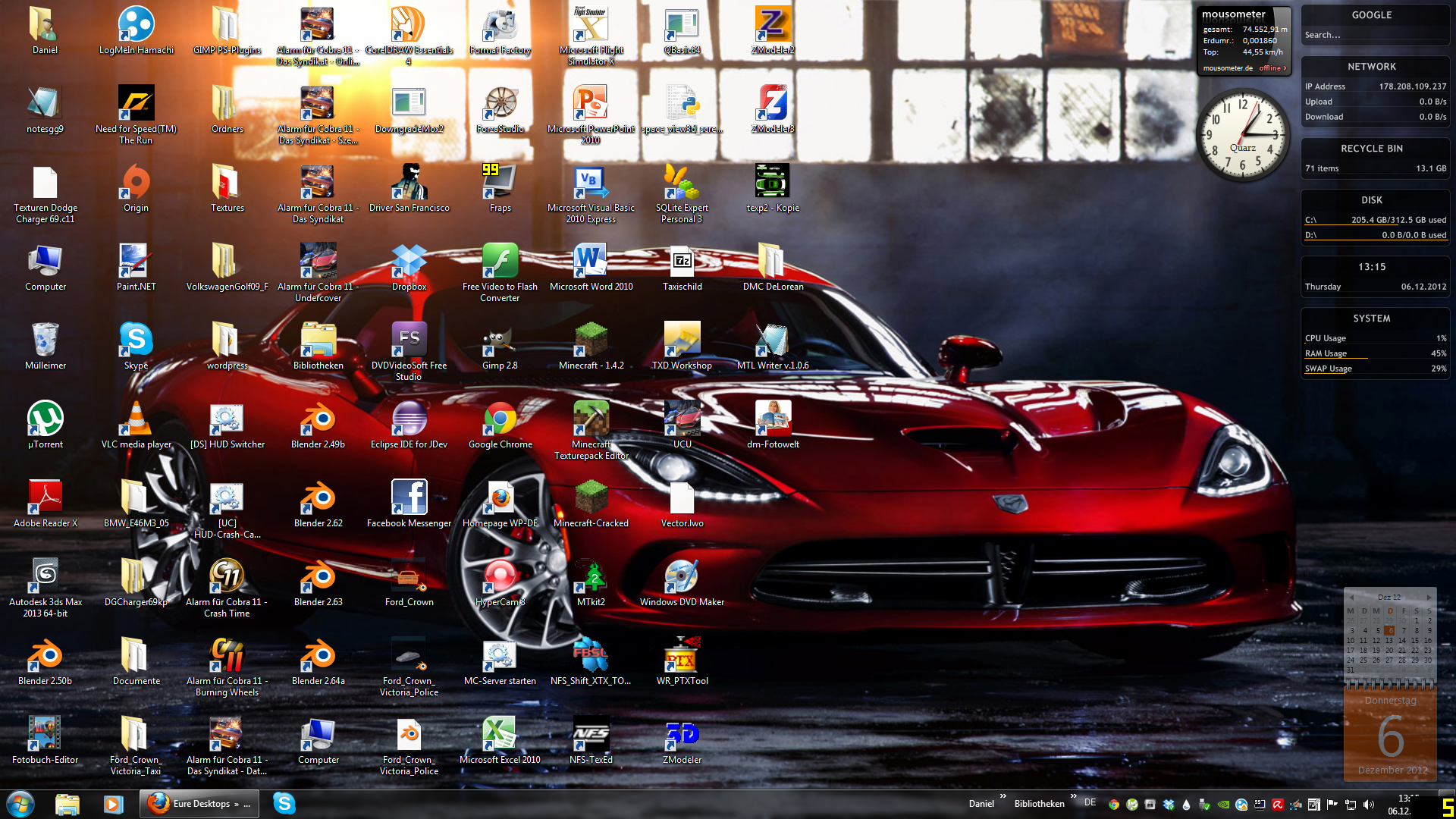This screenshot has width=1456, height=819.
Task: Launch Gimp 2.8 icon
Action: (x=500, y=346)
